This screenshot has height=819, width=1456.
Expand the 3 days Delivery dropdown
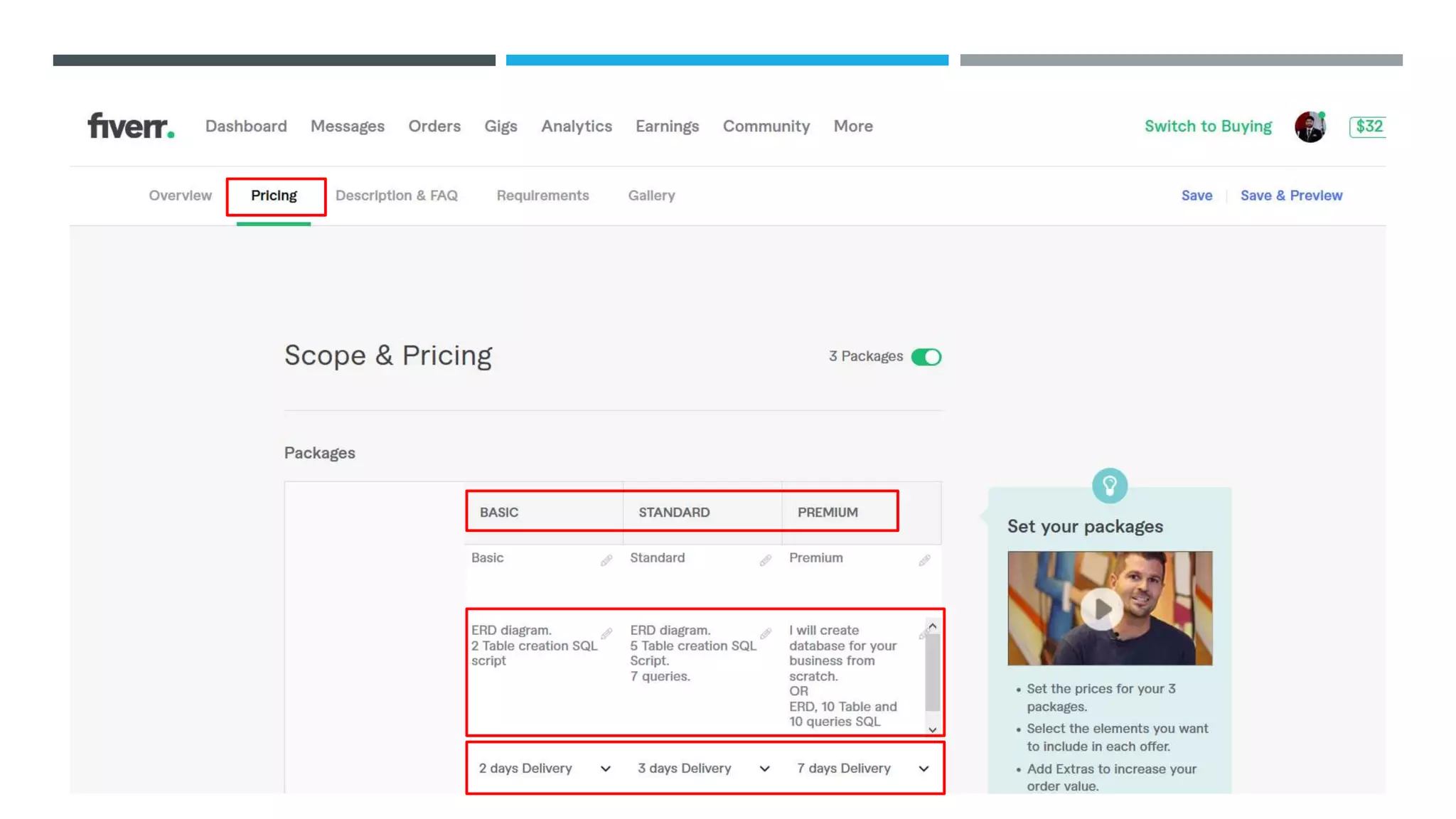click(703, 768)
